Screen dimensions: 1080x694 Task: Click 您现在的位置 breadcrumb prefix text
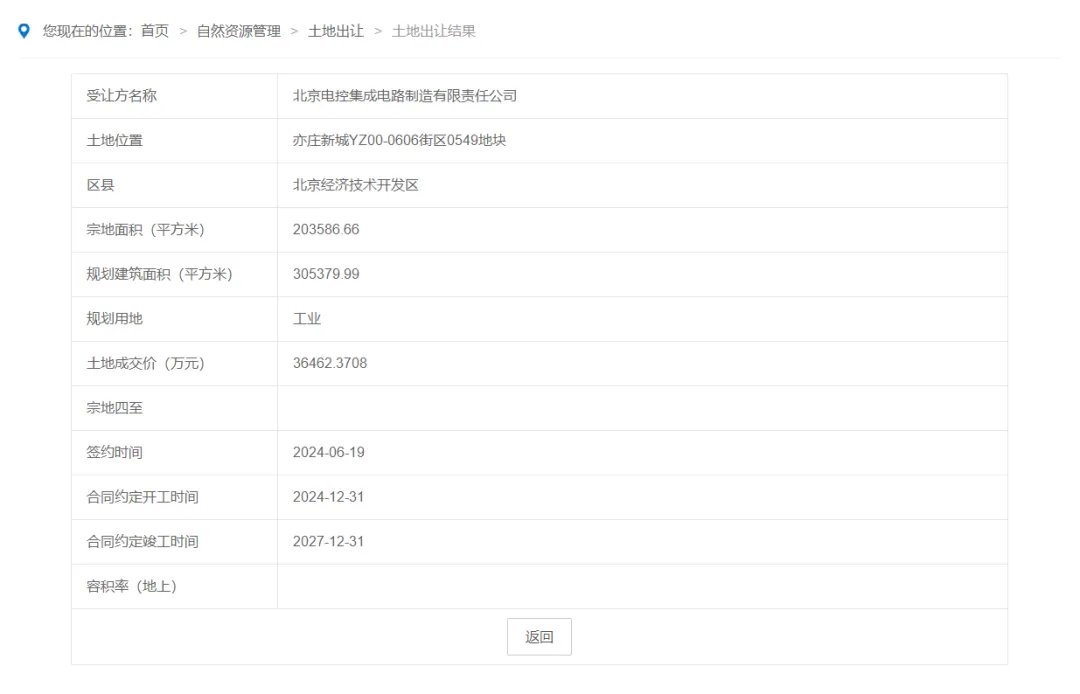87,31
